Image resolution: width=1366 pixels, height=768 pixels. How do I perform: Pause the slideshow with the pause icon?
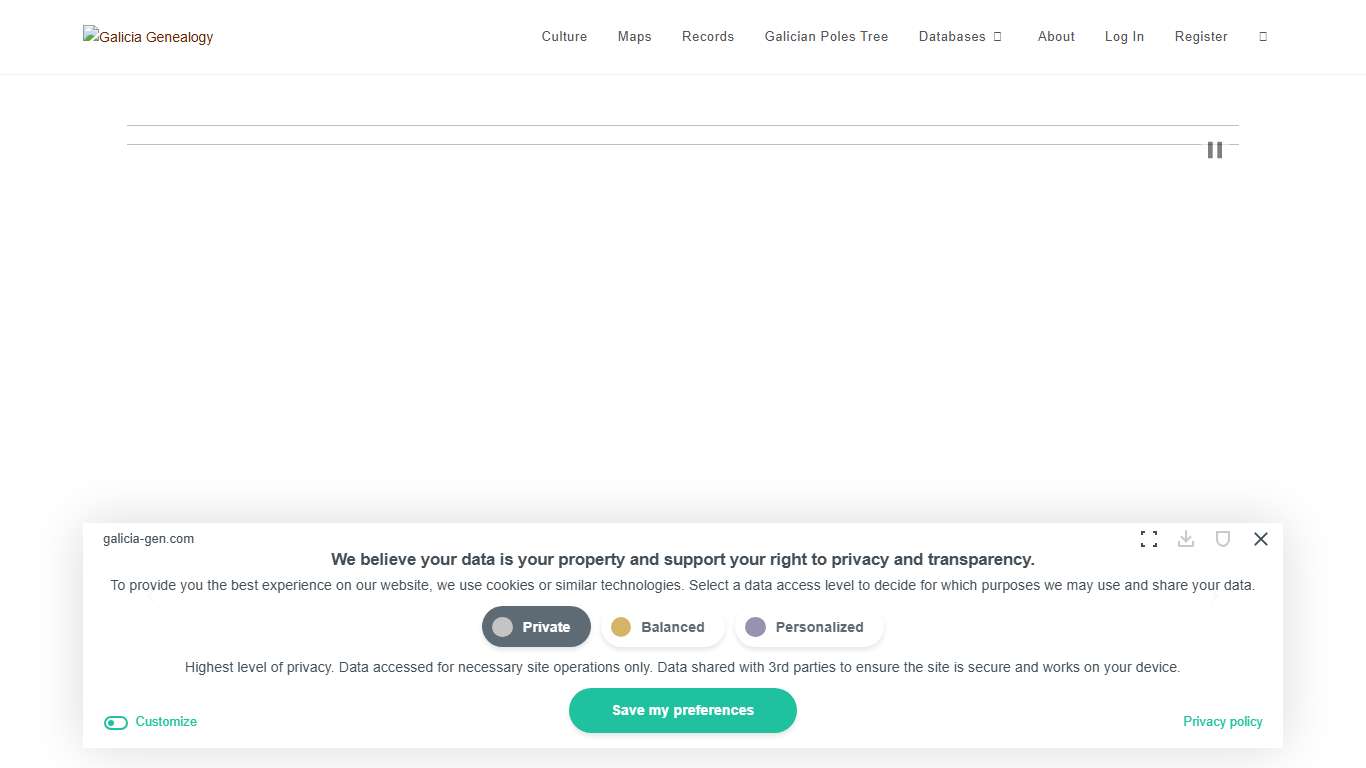point(1214,150)
